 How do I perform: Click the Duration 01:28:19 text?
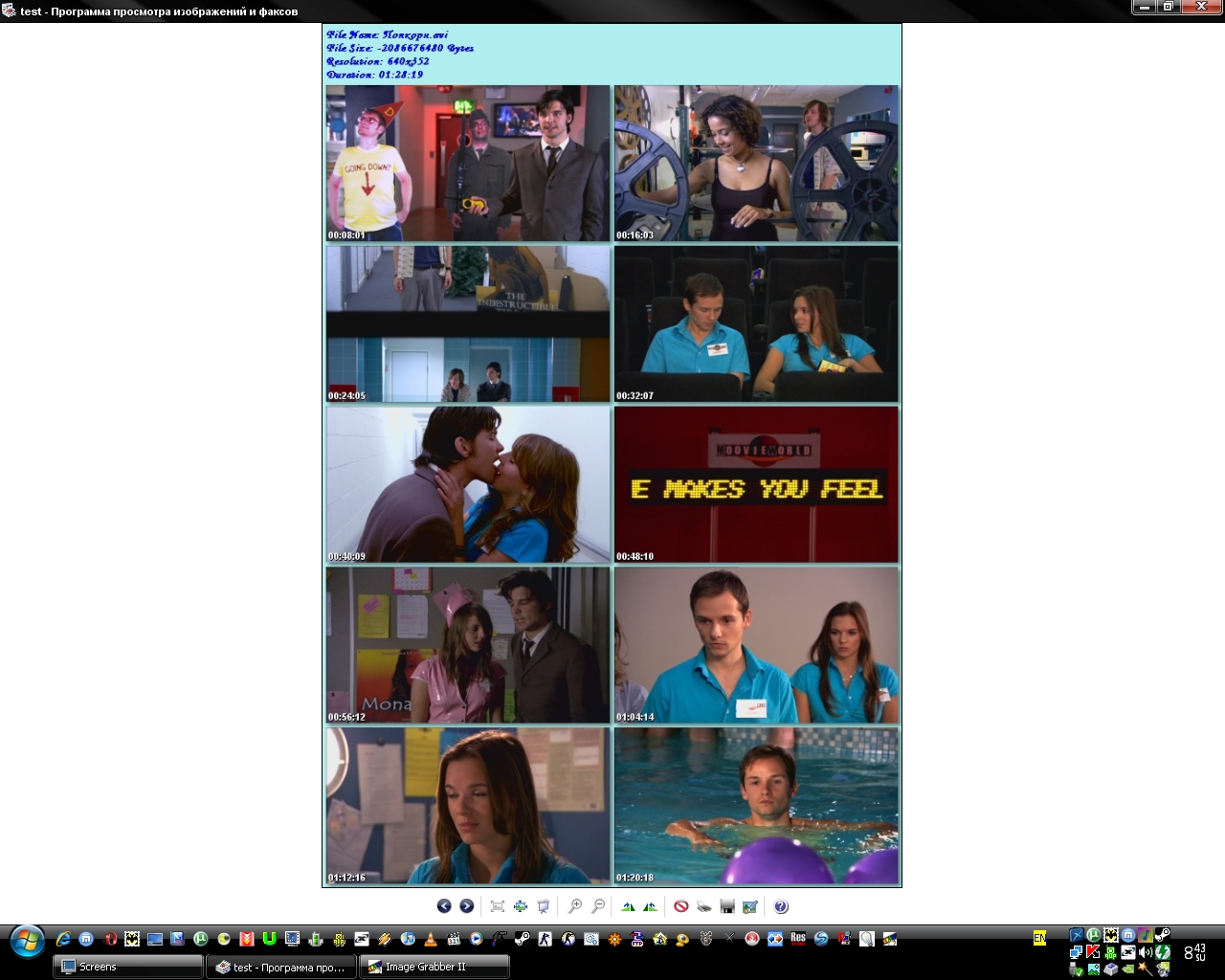(375, 75)
